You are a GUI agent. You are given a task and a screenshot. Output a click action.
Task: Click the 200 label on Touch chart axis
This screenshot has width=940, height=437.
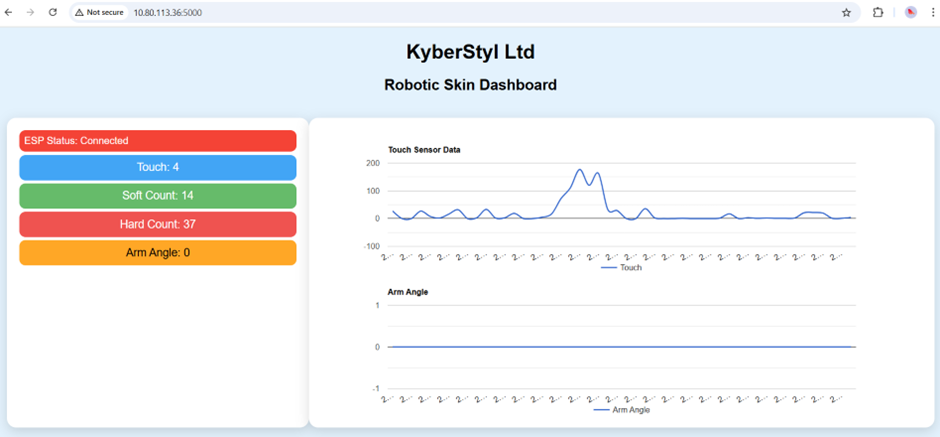tap(372, 163)
